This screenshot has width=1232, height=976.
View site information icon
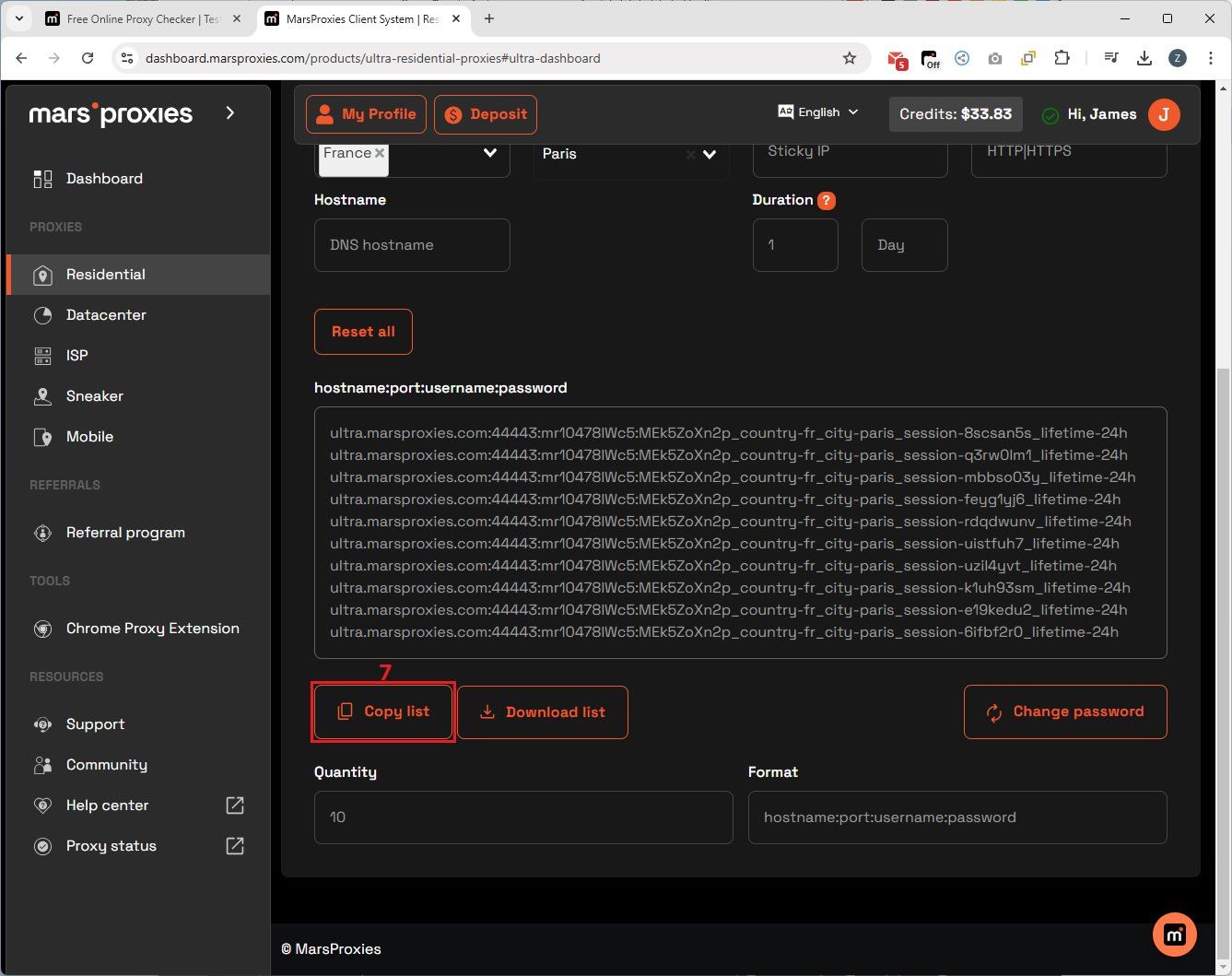pos(128,58)
